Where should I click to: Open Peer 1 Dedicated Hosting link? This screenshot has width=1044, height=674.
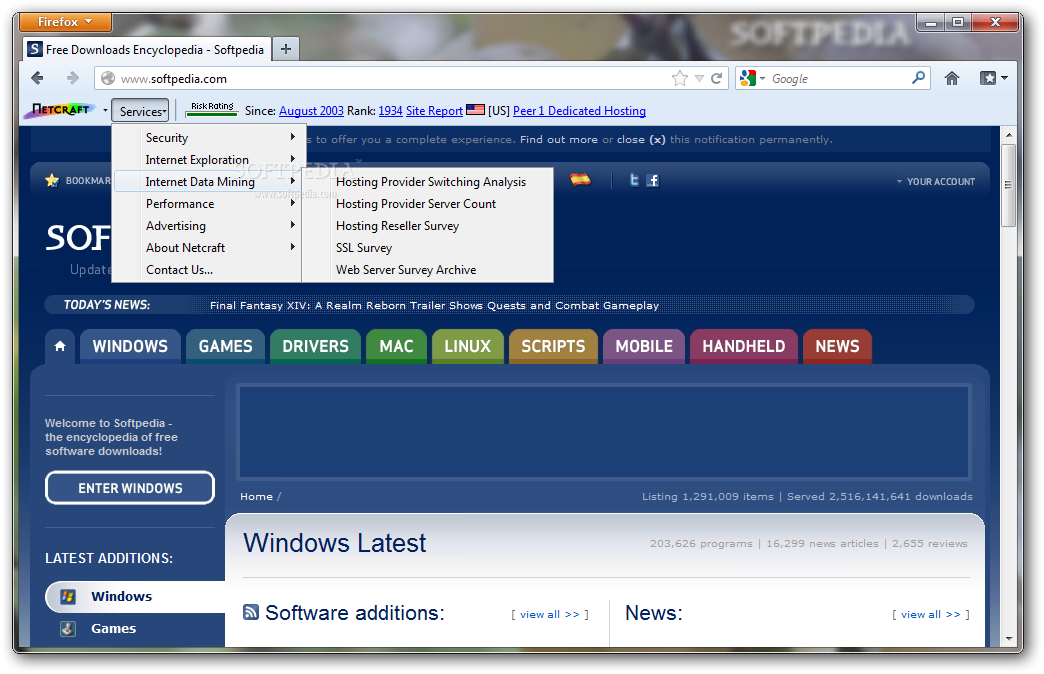(x=579, y=111)
